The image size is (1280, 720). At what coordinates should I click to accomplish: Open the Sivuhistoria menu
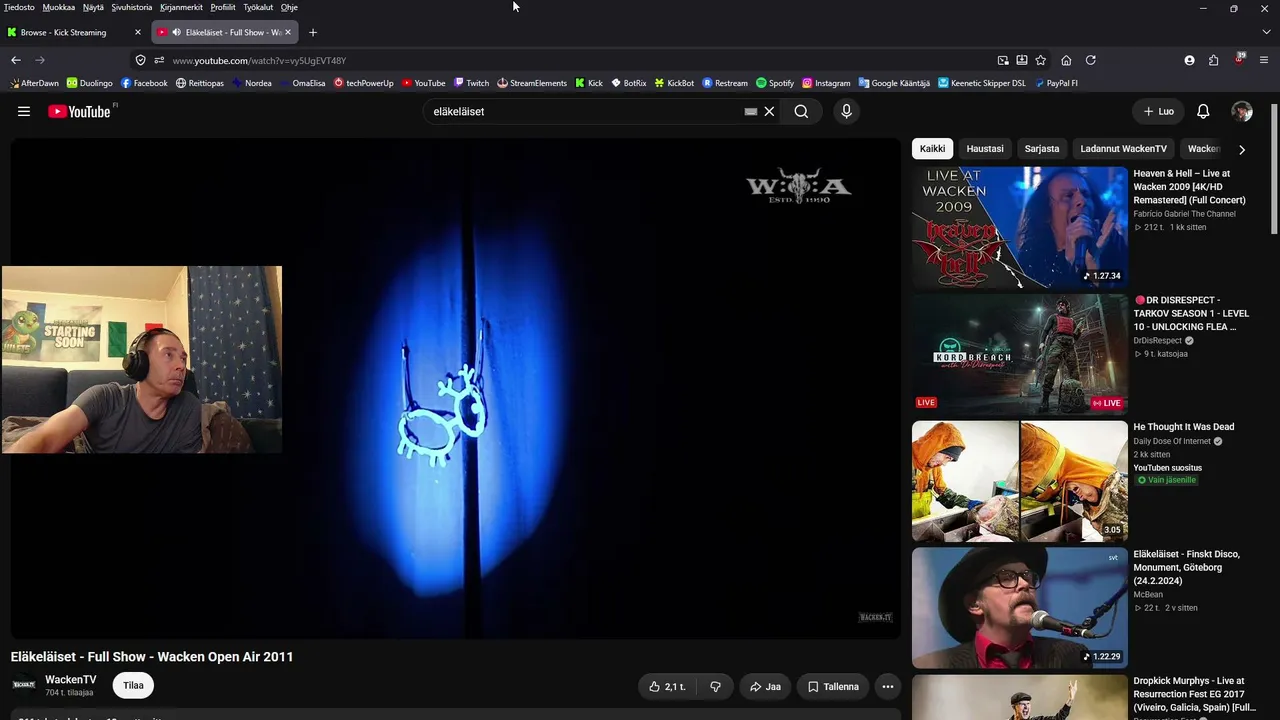pos(132,7)
